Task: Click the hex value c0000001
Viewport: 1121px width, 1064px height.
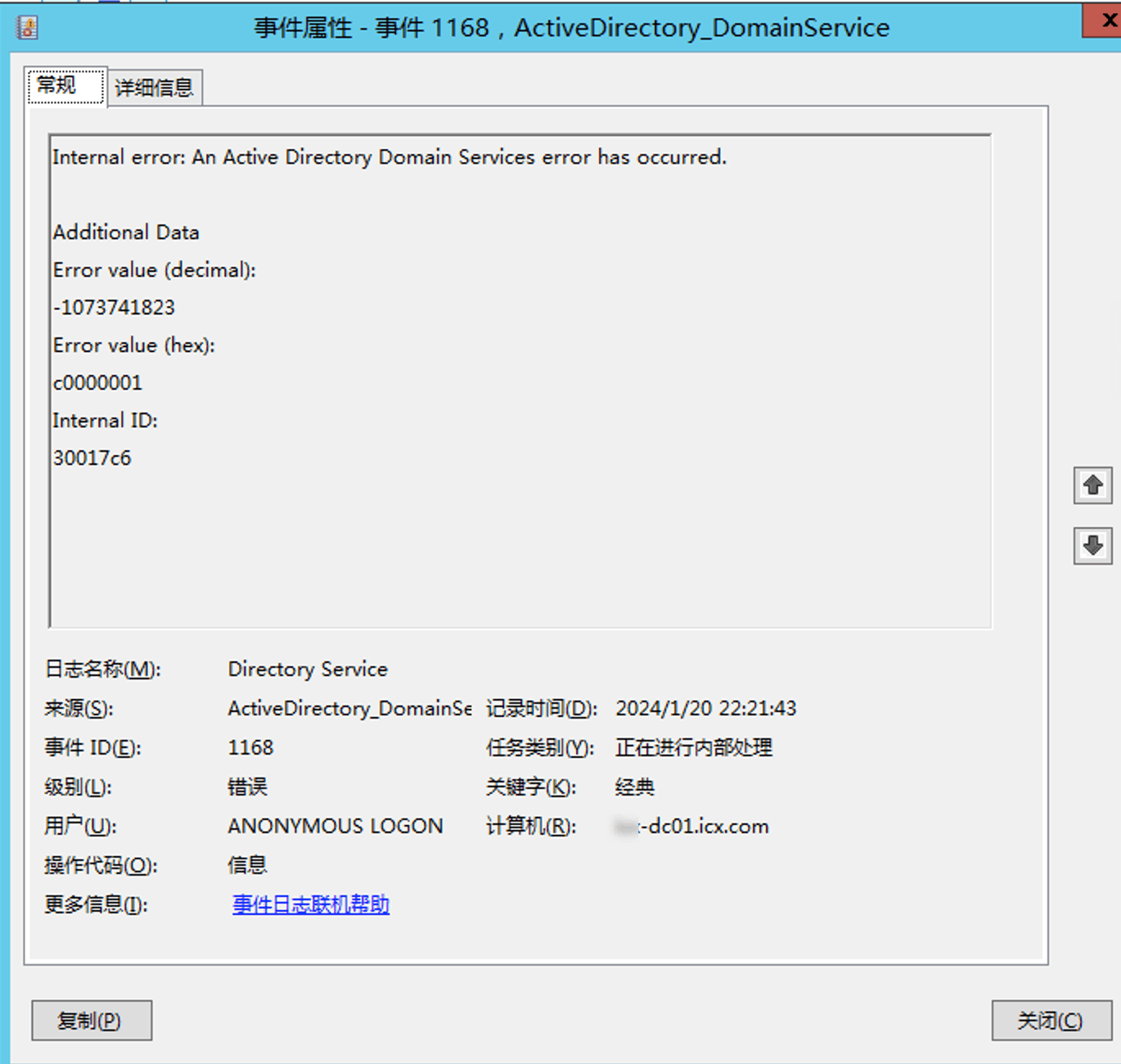Action: click(97, 383)
